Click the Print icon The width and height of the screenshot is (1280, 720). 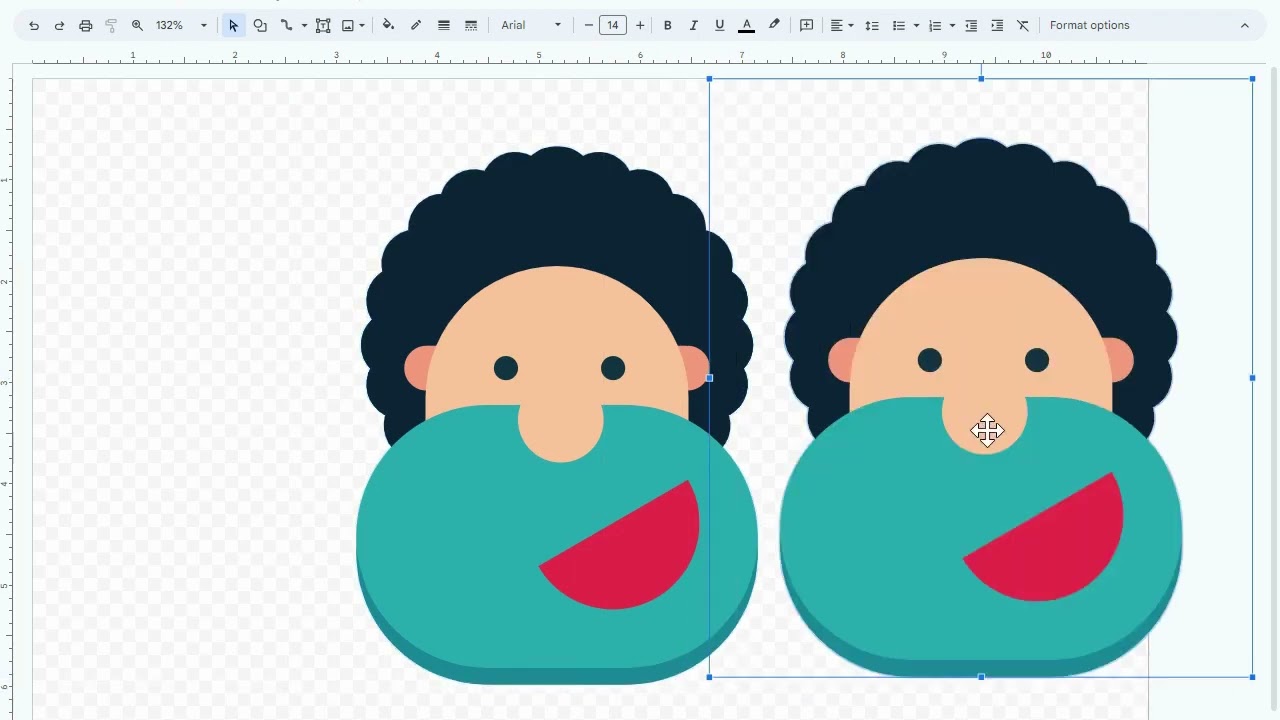coord(85,25)
